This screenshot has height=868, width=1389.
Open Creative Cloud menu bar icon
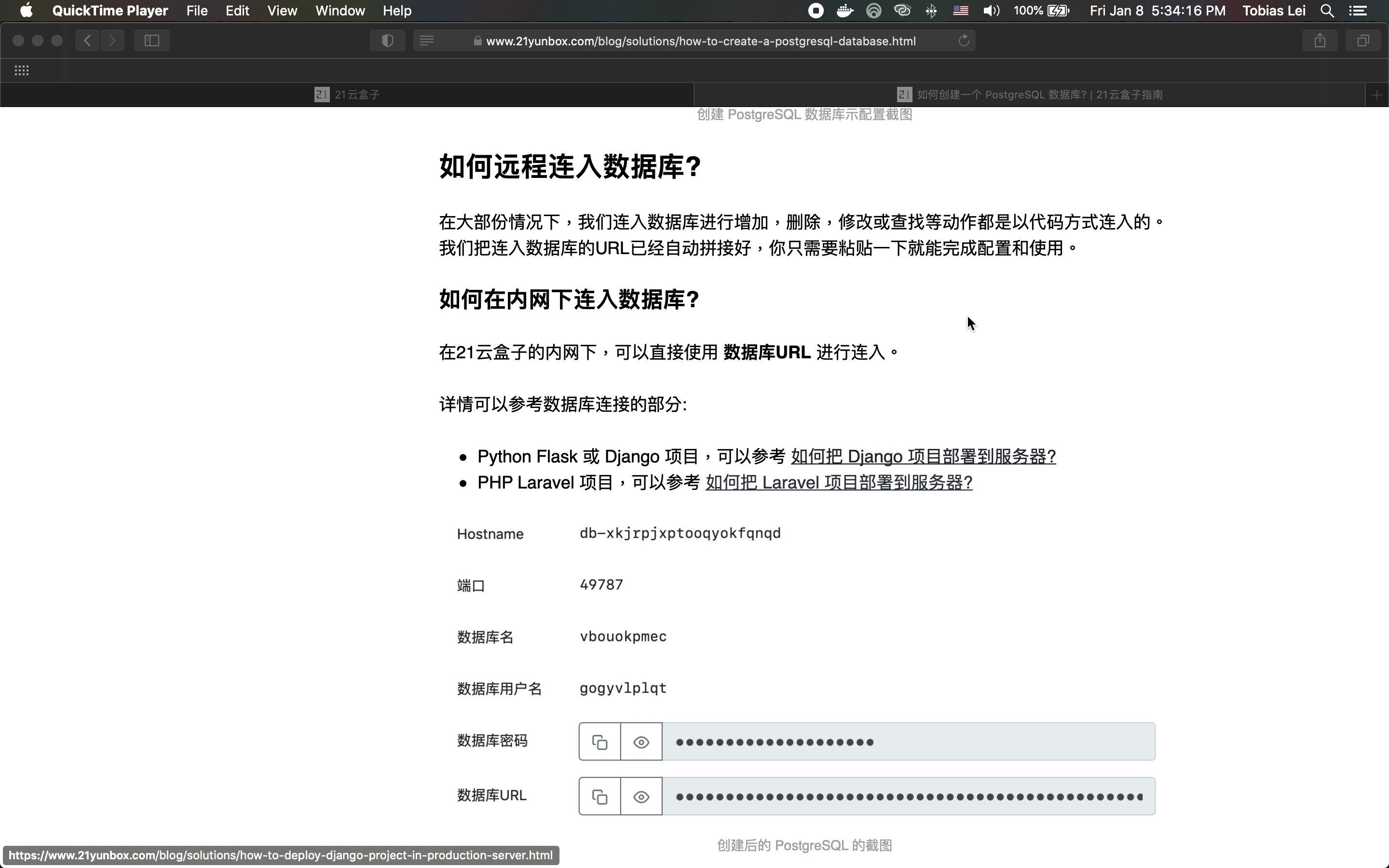pos(902,11)
